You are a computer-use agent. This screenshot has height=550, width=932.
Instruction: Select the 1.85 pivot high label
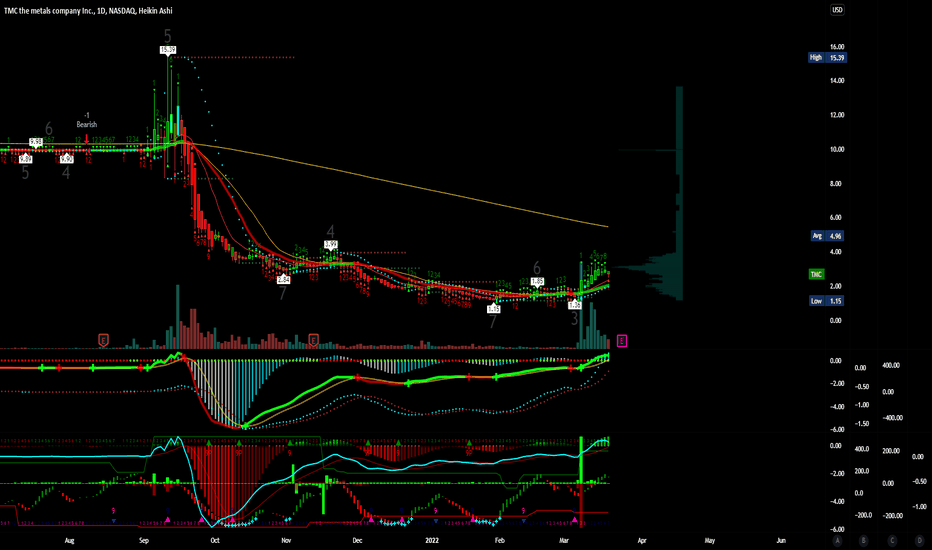pos(537,281)
